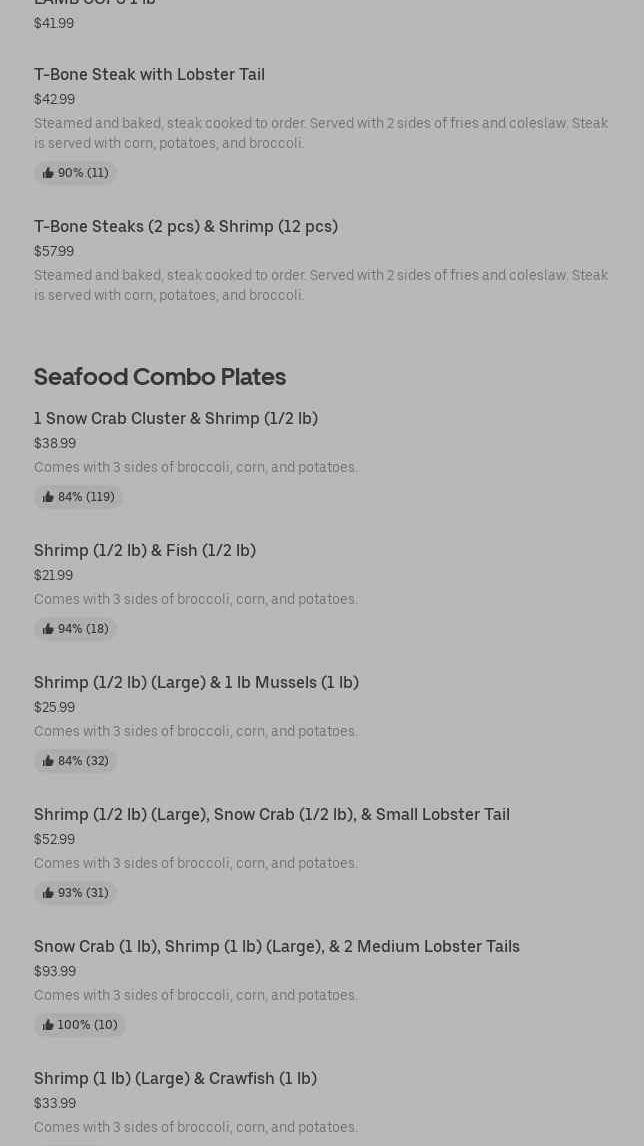Screen dimensions: 644x1146
Task: Open T-Bone Steak with Lobster Tail item
Action: pos(149,74)
